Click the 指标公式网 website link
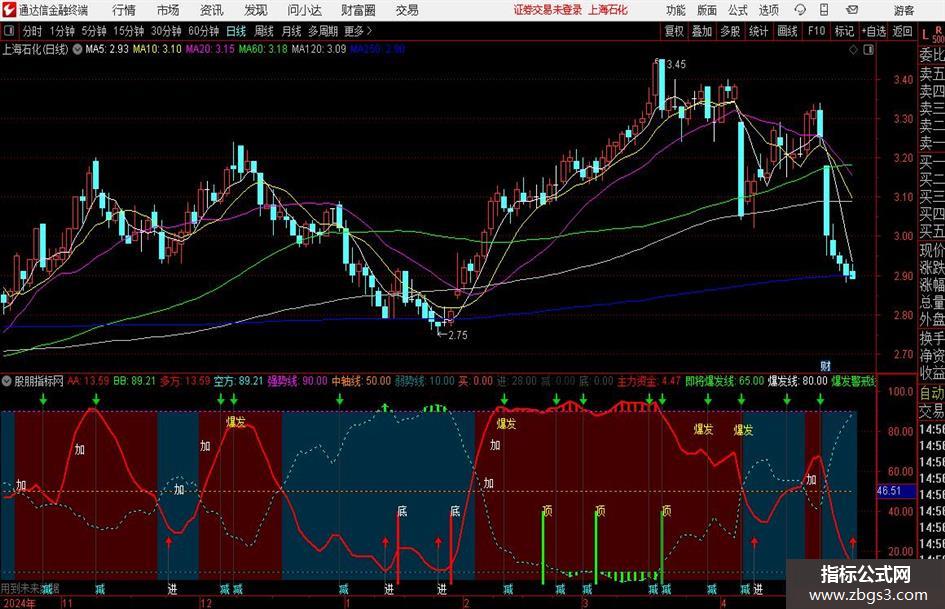The image size is (945, 609). tap(865, 573)
